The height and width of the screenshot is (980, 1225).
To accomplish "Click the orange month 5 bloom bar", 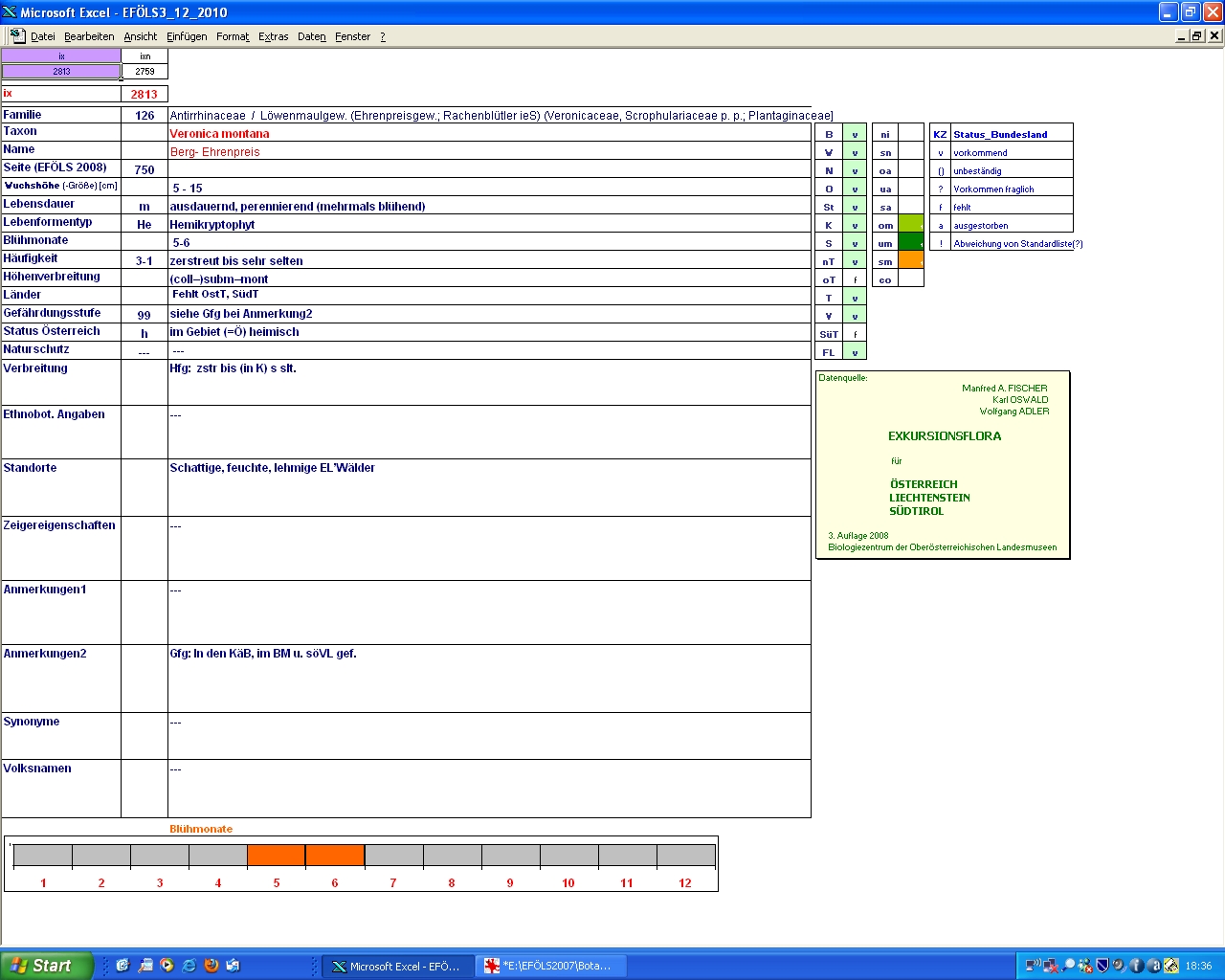I will pyautogui.click(x=277, y=855).
